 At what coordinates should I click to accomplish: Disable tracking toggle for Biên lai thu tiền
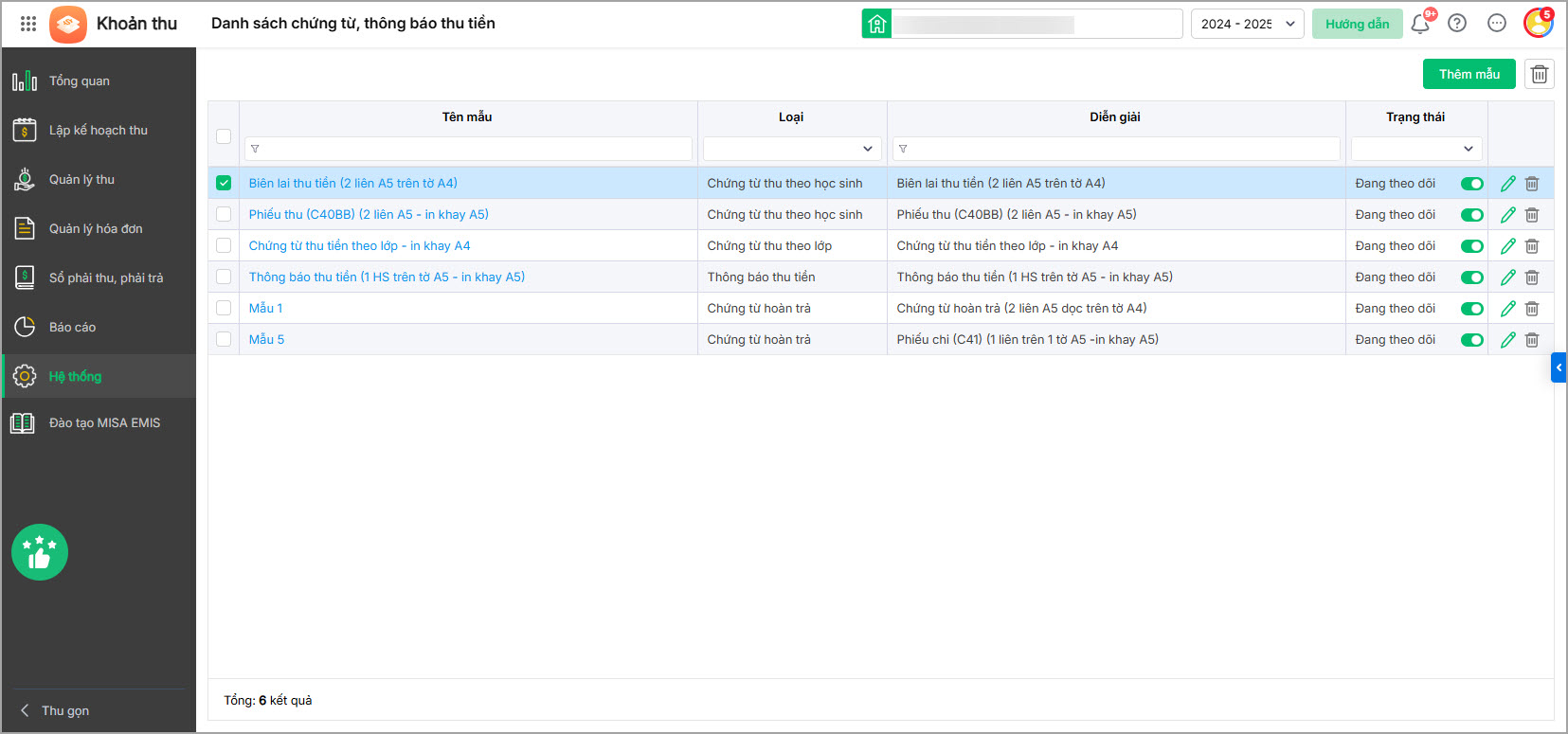(1472, 184)
